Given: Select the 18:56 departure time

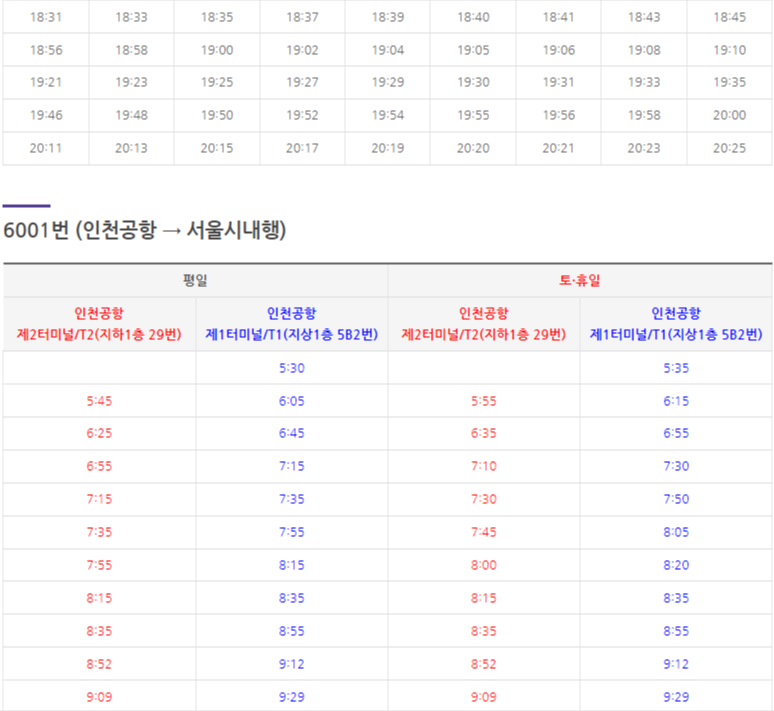Looking at the screenshot, I should (x=46, y=50).
